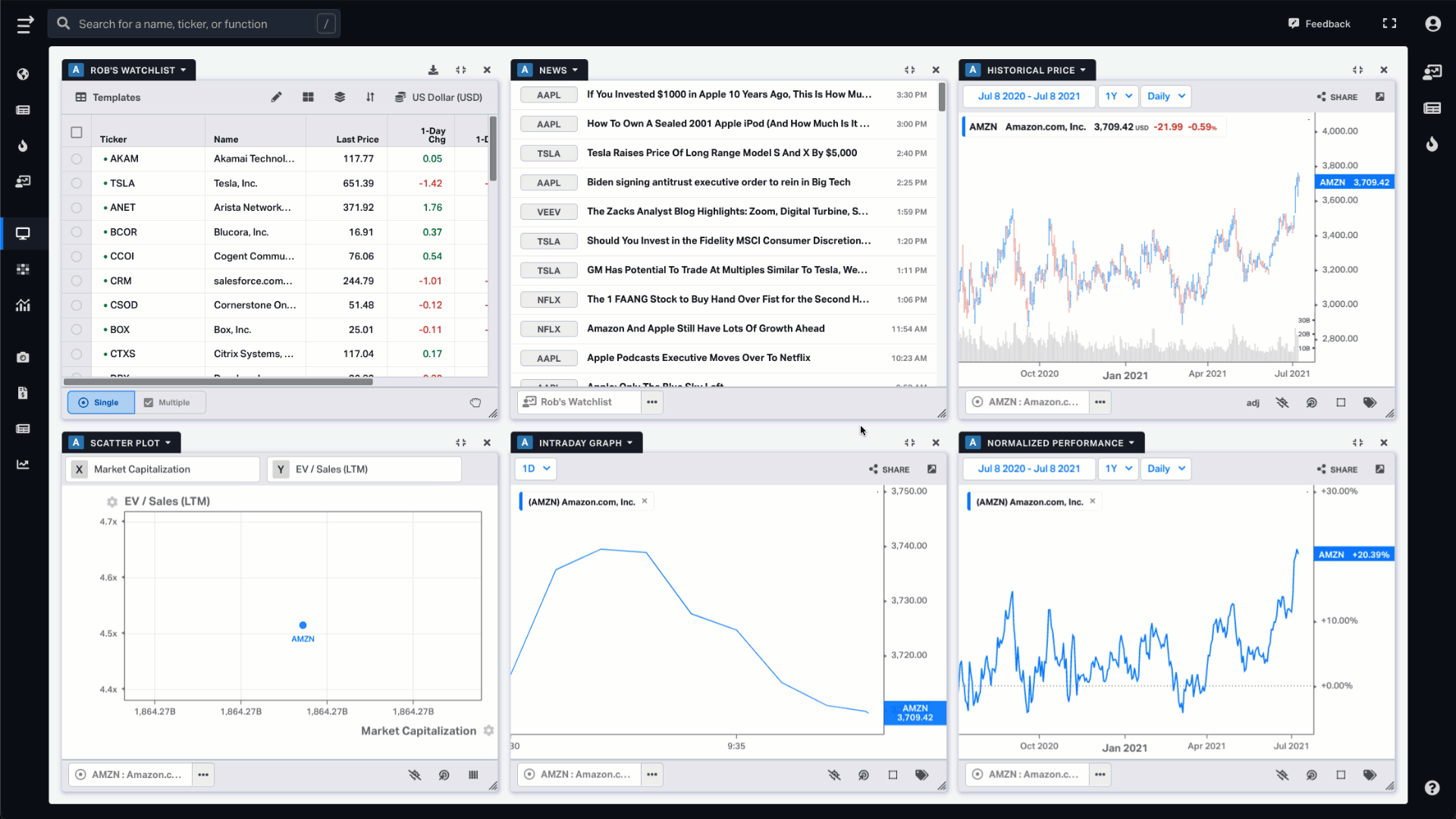Enable Single selection mode
The width and height of the screenshot is (1456, 819).
(x=101, y=403)
